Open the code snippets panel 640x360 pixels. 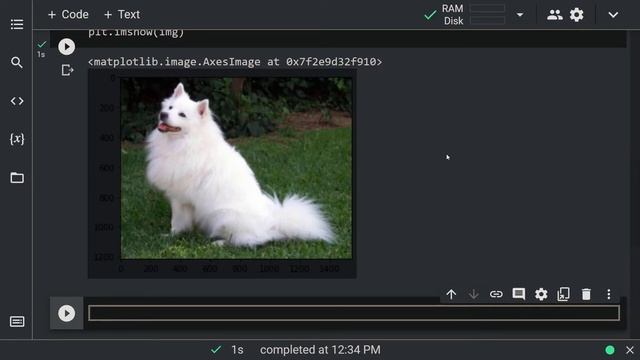(x=17, y=101)
